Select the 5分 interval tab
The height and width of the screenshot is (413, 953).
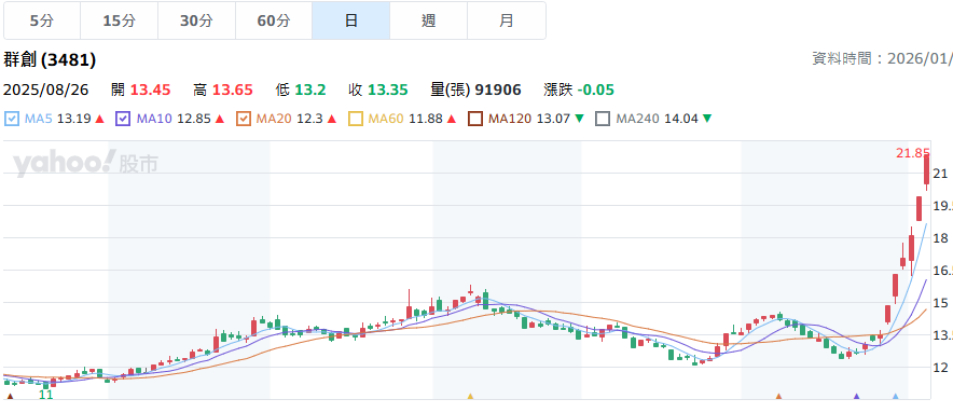click(x=42, y=21)
